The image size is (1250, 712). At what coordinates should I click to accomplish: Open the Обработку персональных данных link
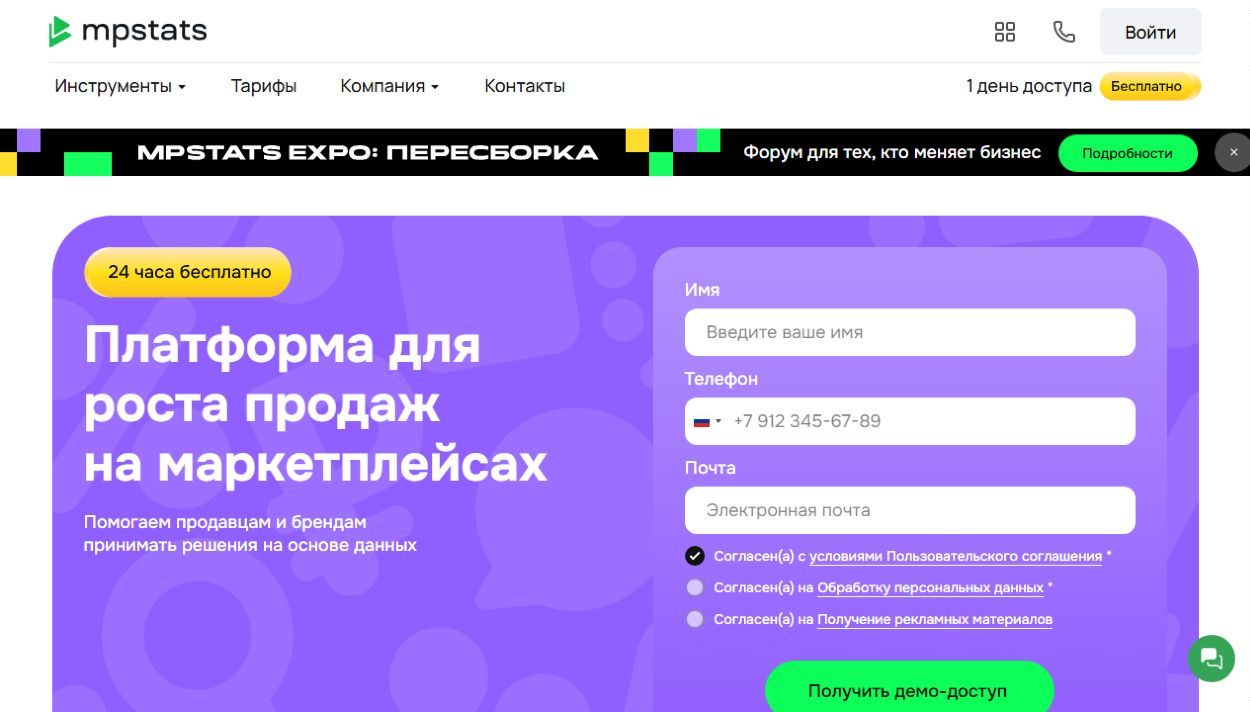coord(930,588)
